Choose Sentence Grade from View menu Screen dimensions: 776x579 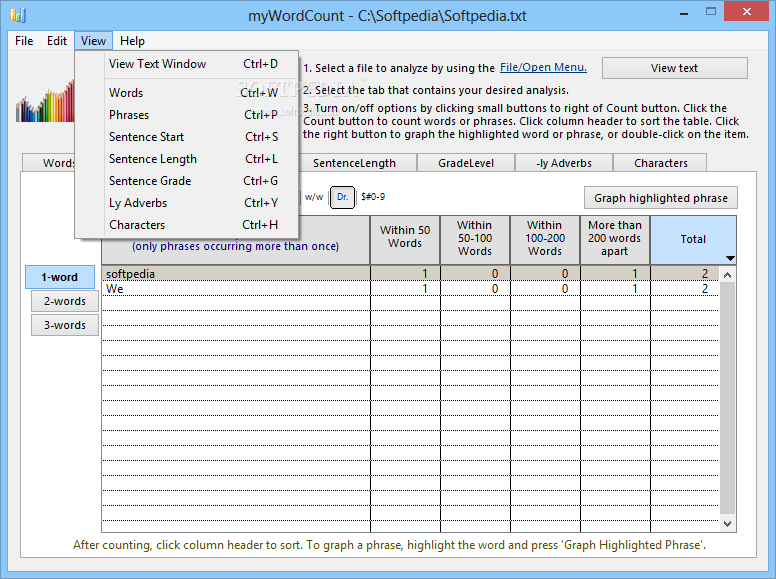click(x=187, y=181)
